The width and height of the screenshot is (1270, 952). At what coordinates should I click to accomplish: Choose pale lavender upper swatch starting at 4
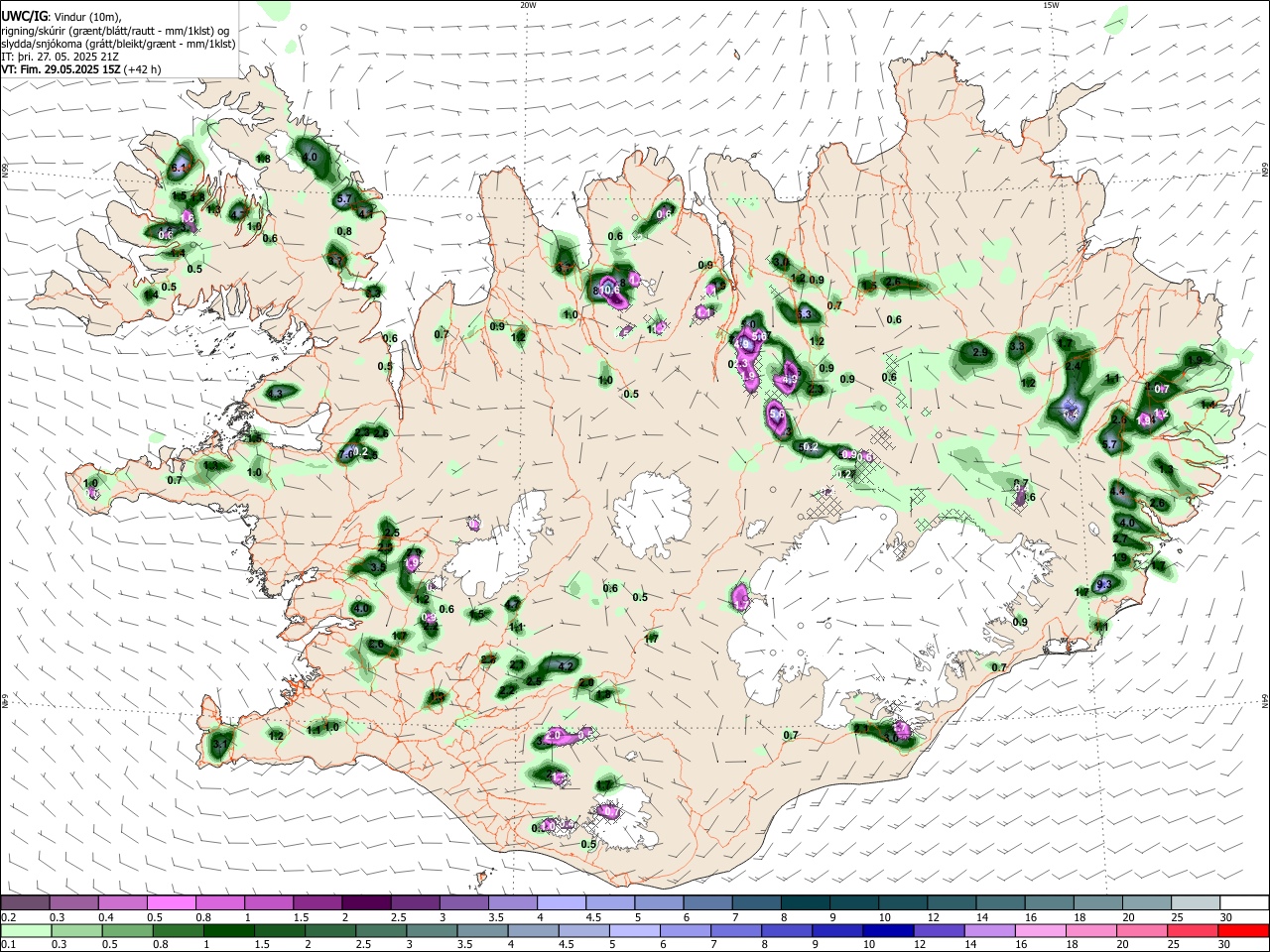tap(561, 903)
